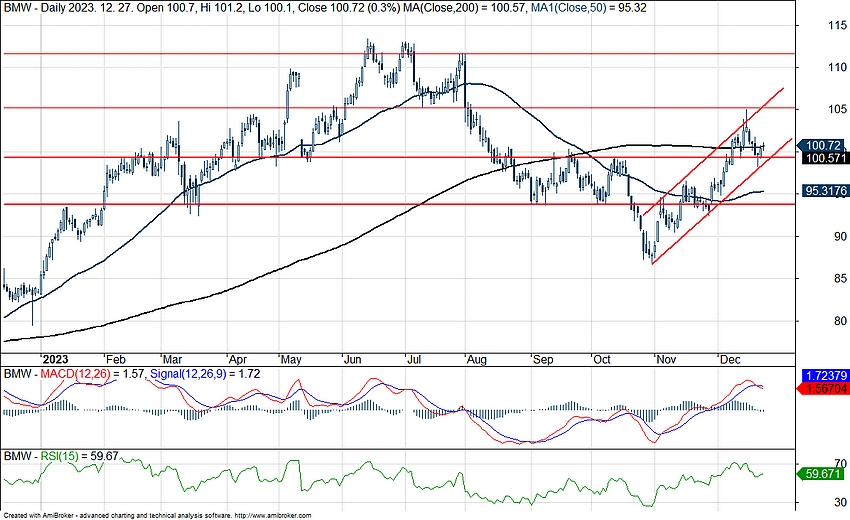Click the 85 price axis label

[840, 279]
